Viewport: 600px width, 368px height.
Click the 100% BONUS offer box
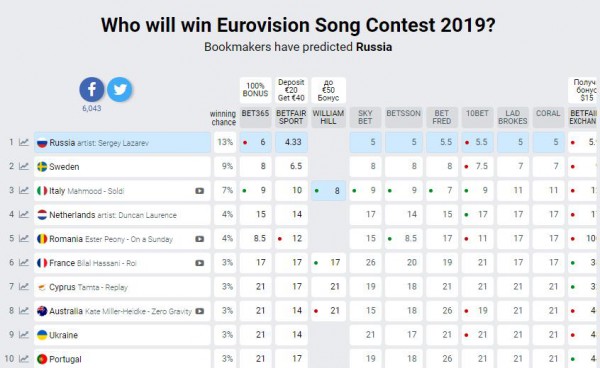pyautogui.click(x=255, y=90)
